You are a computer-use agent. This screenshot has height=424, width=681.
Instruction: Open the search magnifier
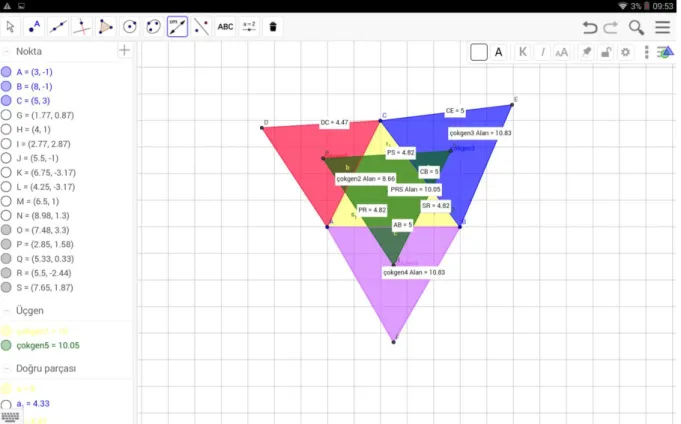coord(636,27)
